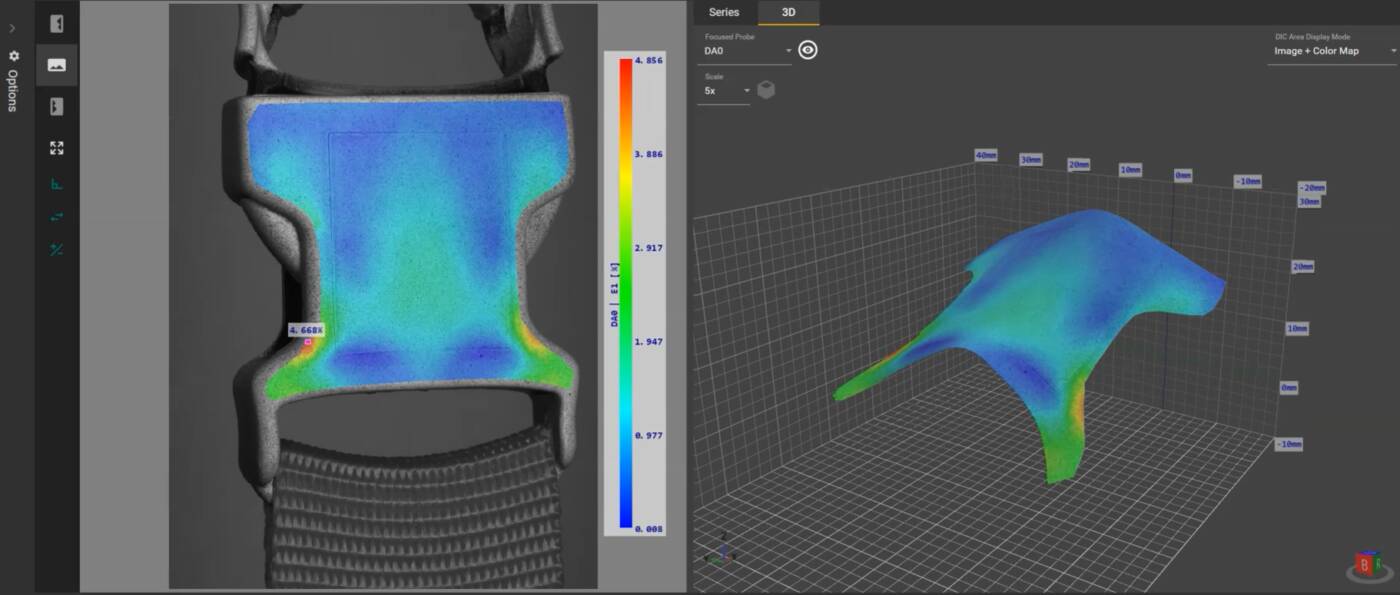This screenshot has height=595, width=1400.
Task: Open the Focused Probe DA0 dropdown
Action: (747, 50)
